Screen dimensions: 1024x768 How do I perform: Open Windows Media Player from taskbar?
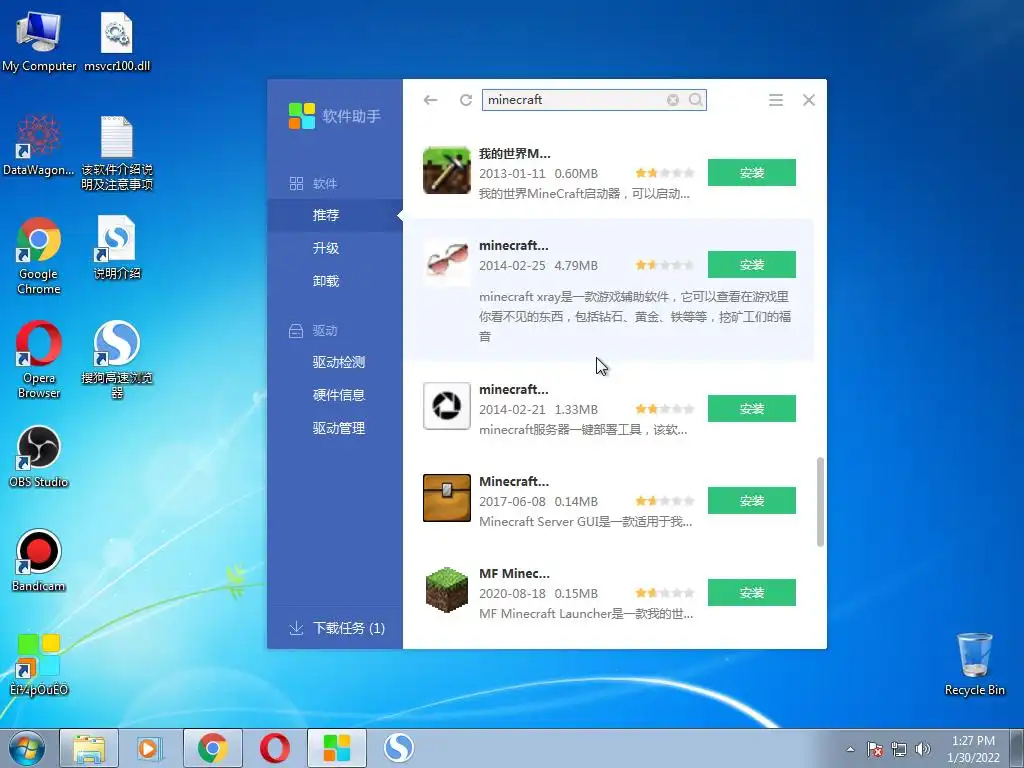click(150, 748)
